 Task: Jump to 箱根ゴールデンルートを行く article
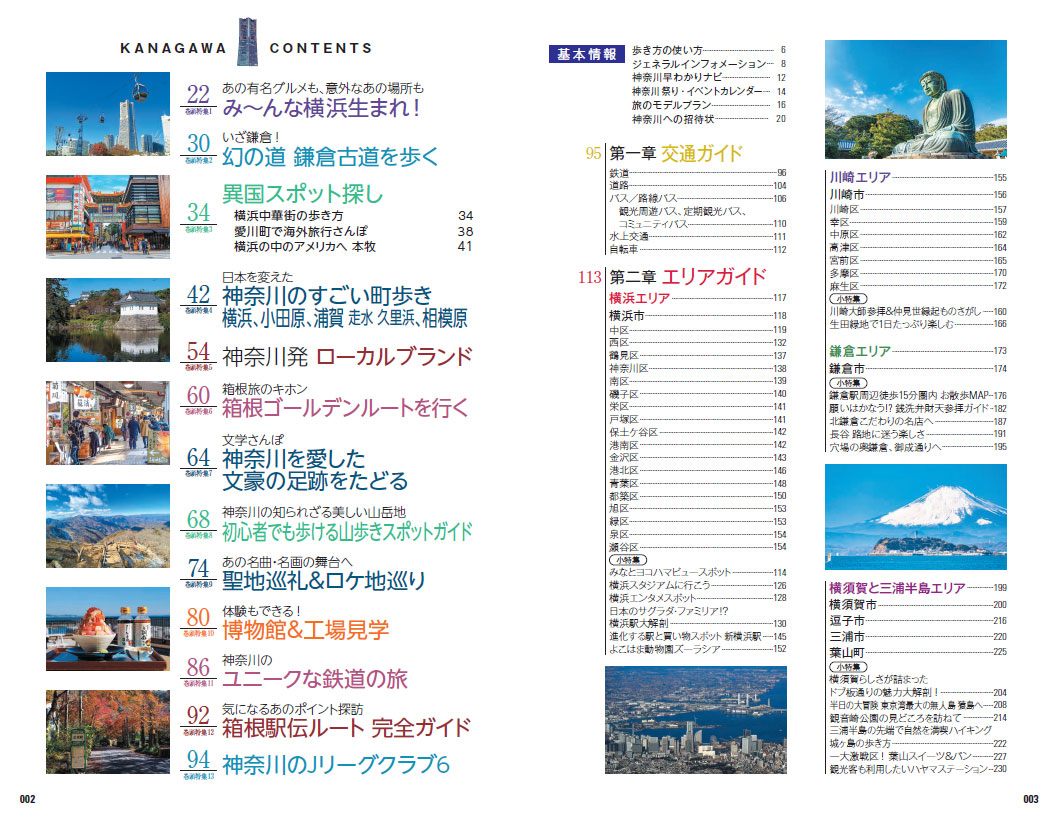click(x=345, y=407)
